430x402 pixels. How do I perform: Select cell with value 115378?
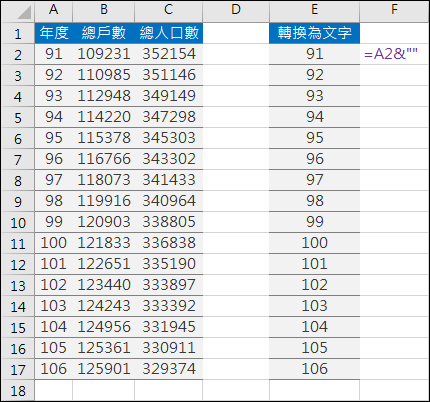coord(104,138)
